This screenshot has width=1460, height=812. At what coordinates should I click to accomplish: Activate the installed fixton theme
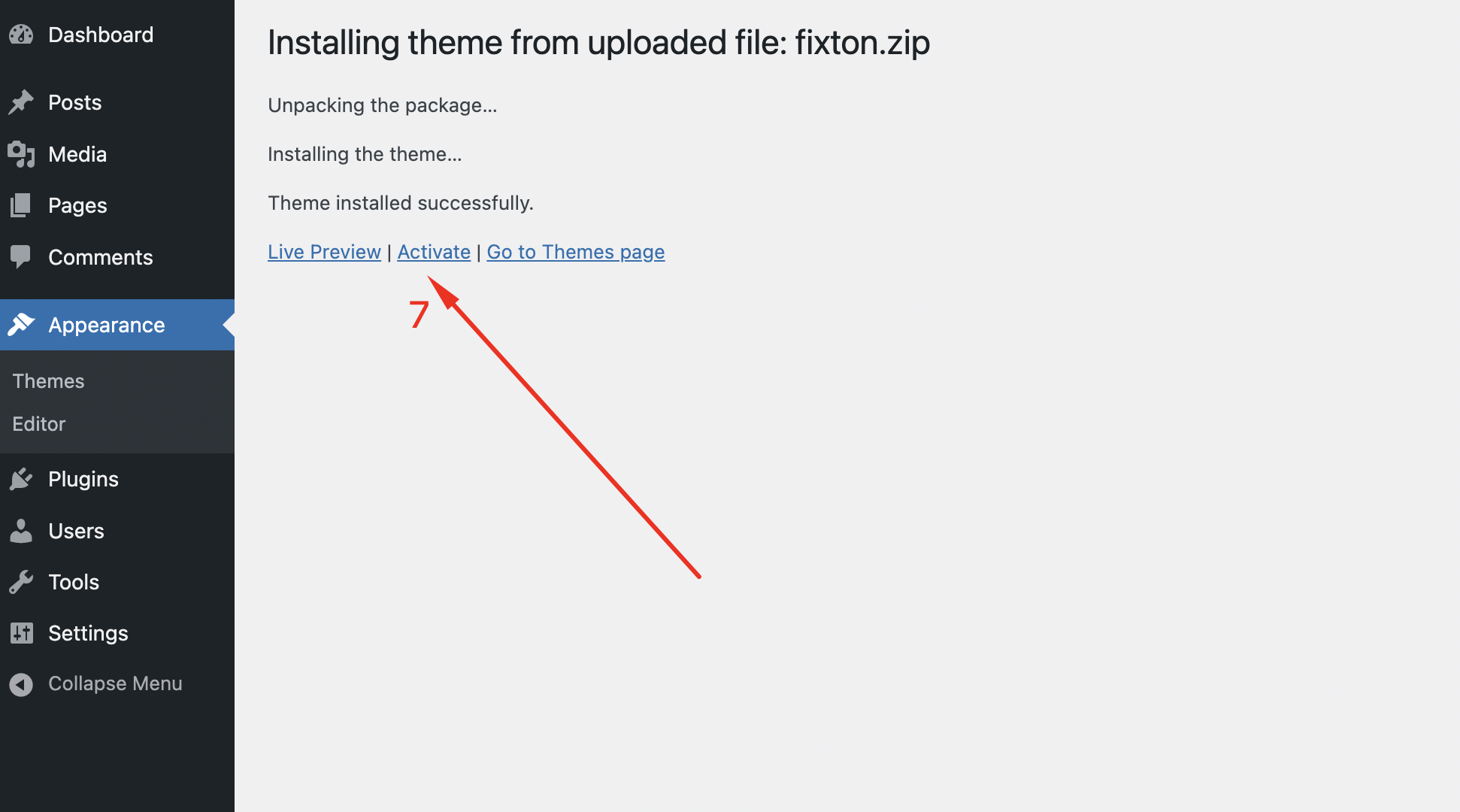[x=434, y=252]
